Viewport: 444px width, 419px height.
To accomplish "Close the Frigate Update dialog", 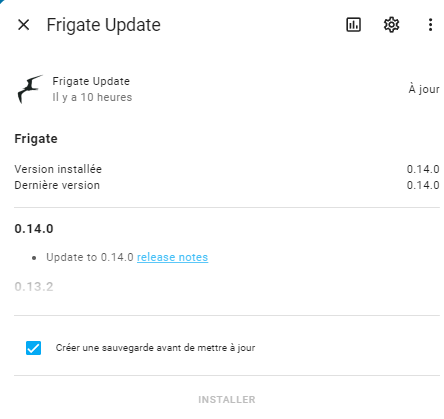I will tap(24, 25).
